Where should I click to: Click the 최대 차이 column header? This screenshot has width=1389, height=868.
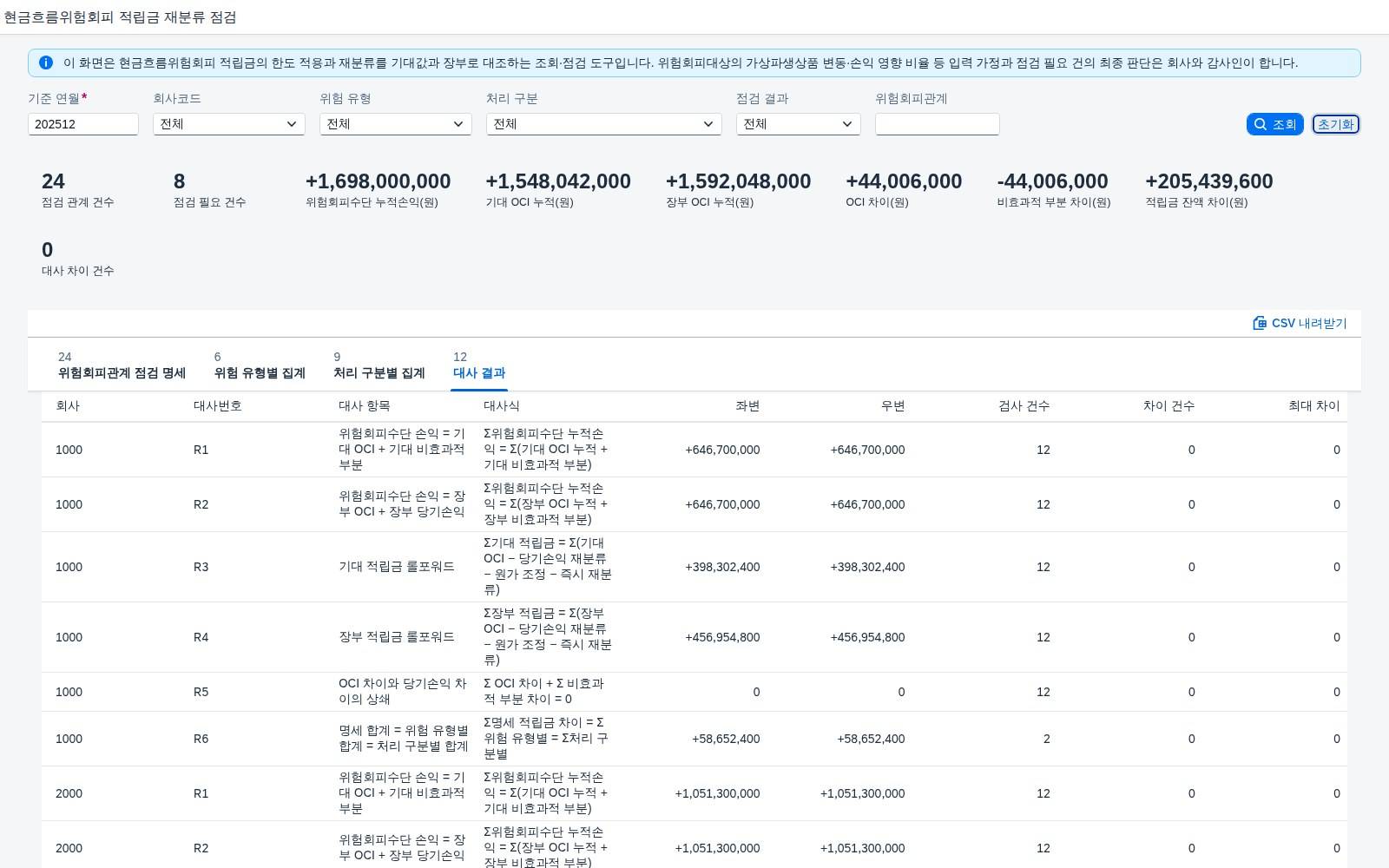tap(1313, 405)
